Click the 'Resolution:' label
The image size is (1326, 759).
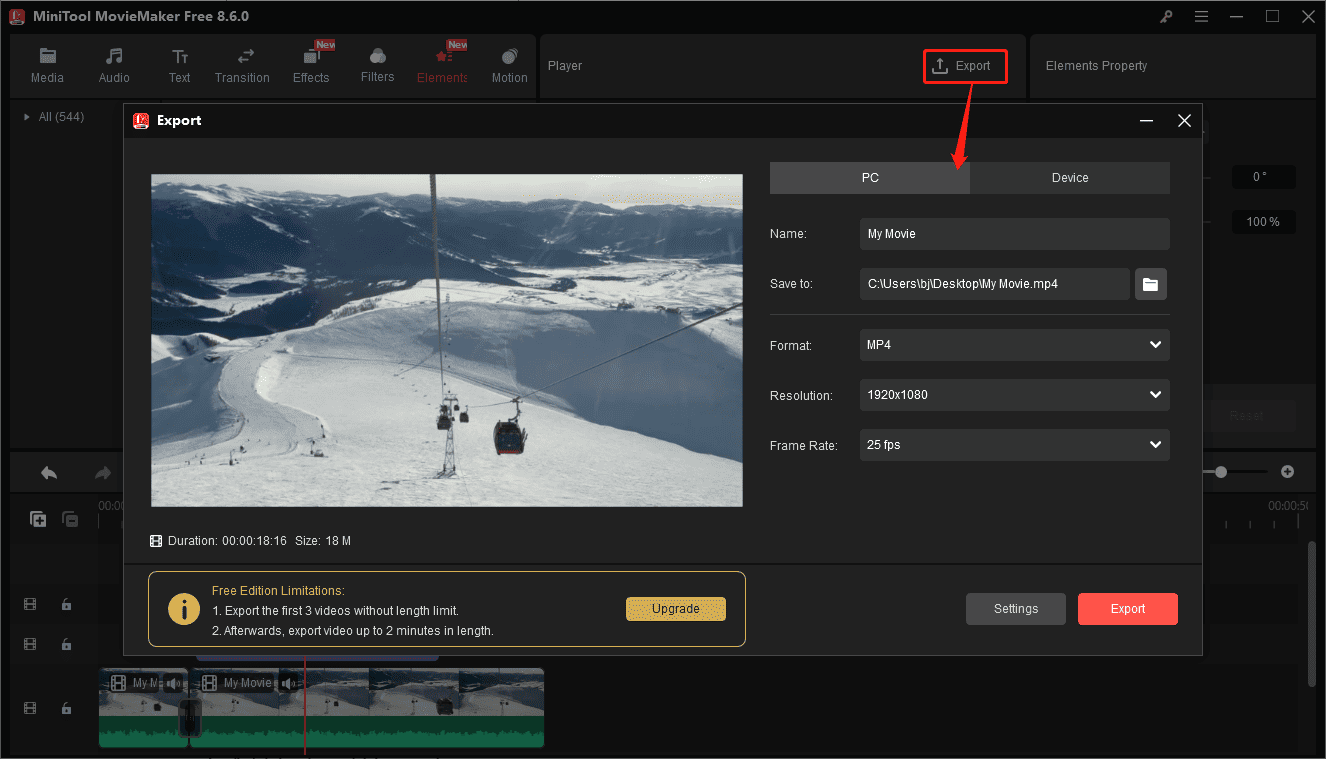(801, 396)
